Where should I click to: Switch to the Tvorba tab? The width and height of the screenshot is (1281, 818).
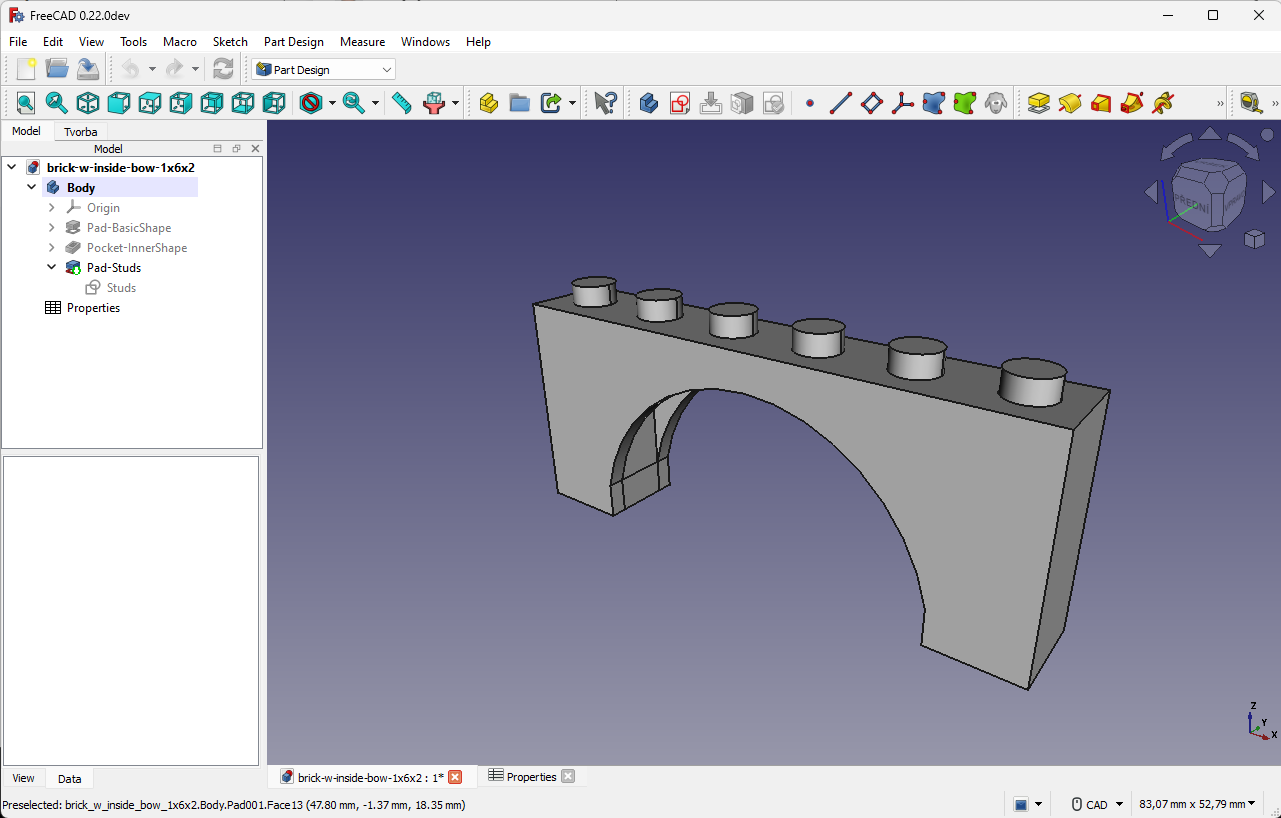(81, 132)
